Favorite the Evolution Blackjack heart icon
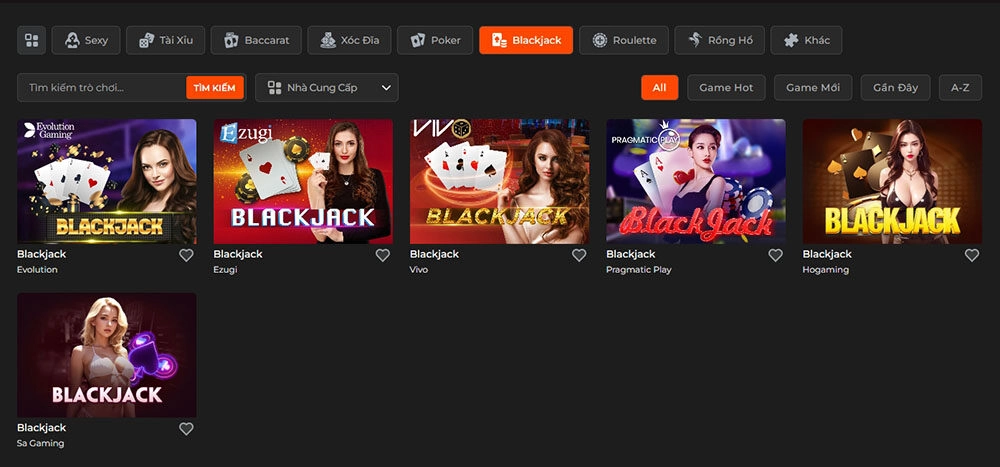Screen dimensions: 1000x467 point(186,255)
